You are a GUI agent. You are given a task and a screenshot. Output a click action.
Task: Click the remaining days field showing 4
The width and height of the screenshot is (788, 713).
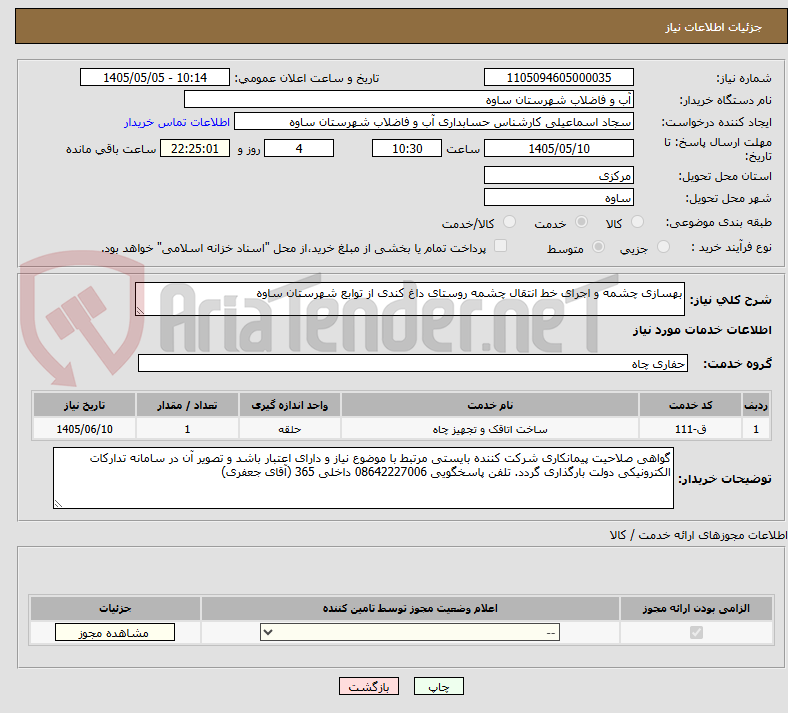click(299, 148)
